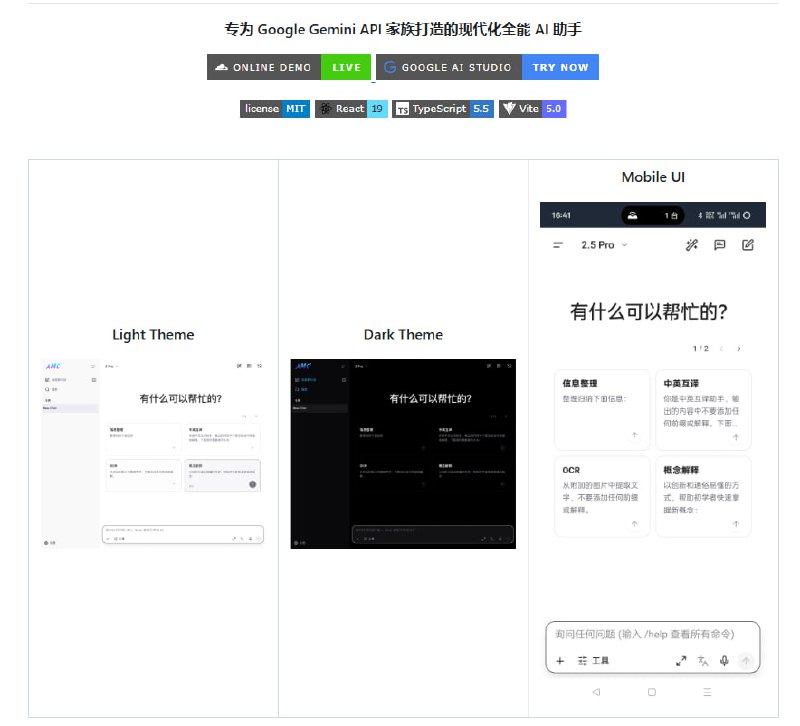Select the microphone icon in the input bar
Viewport: 800px width, 726px height.
pyautogui.click(x=724, y=662)
